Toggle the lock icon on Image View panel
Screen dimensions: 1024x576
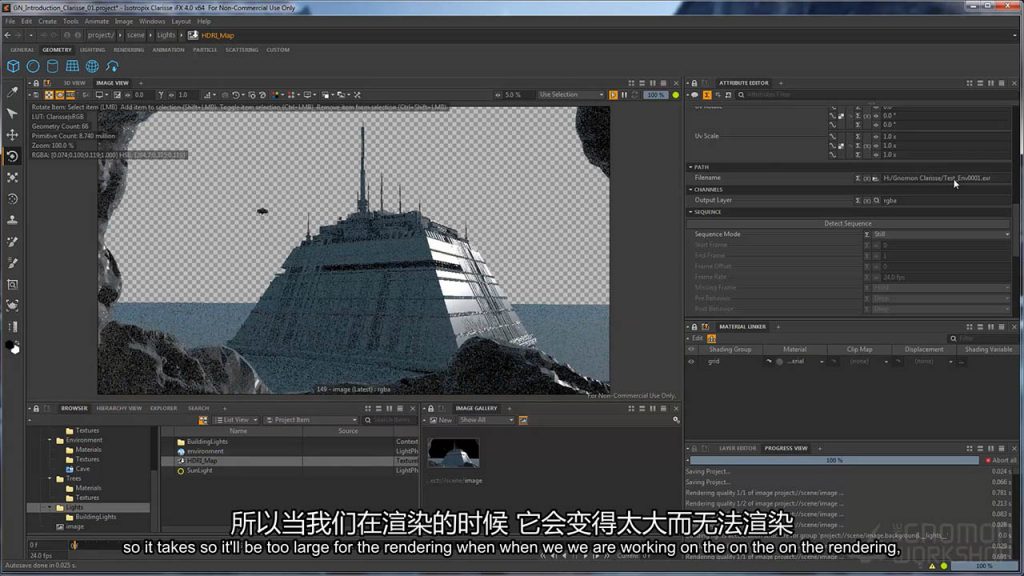point(37,83)
